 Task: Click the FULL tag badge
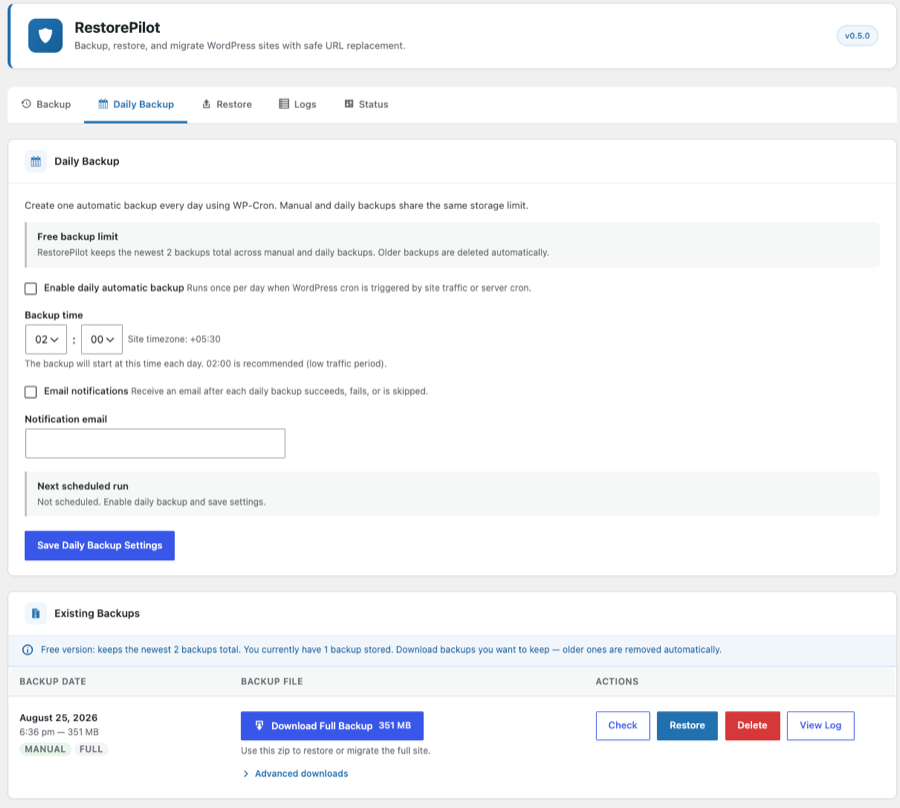91,749
